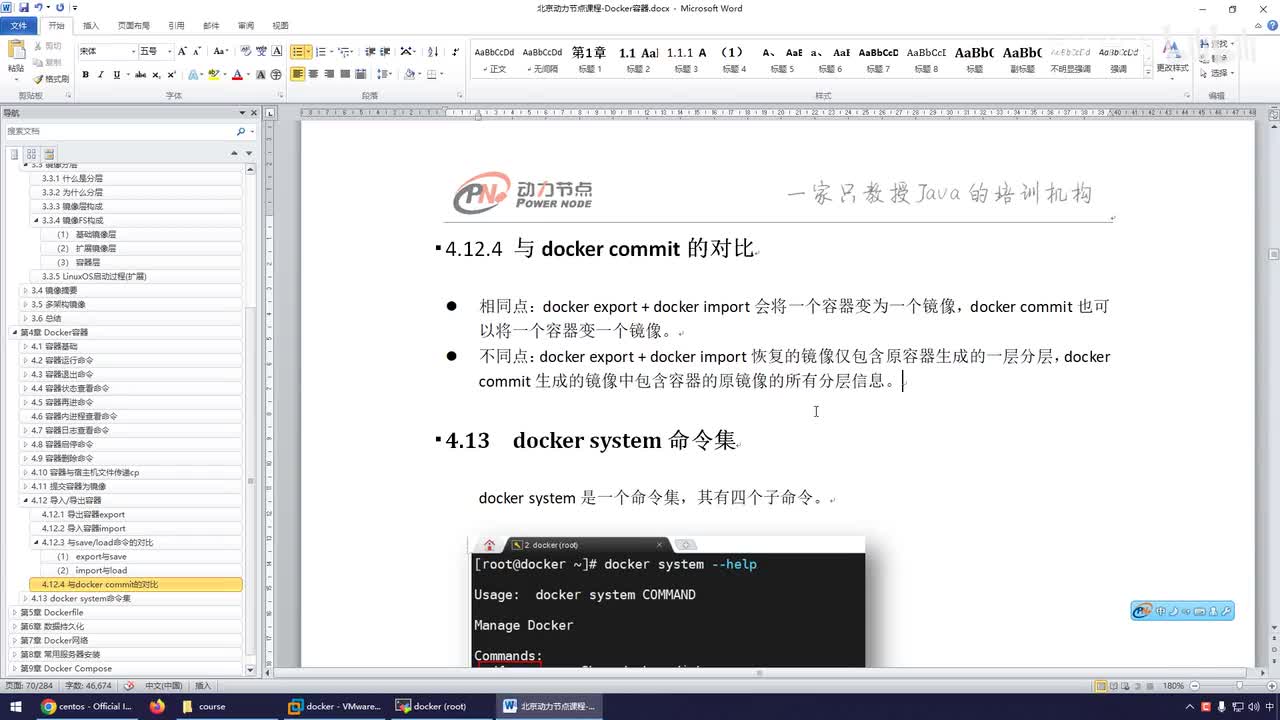This screenshot has height=720, width=1280.
Task: Switch to the 引用 References tab
Action: click(176, 25)
